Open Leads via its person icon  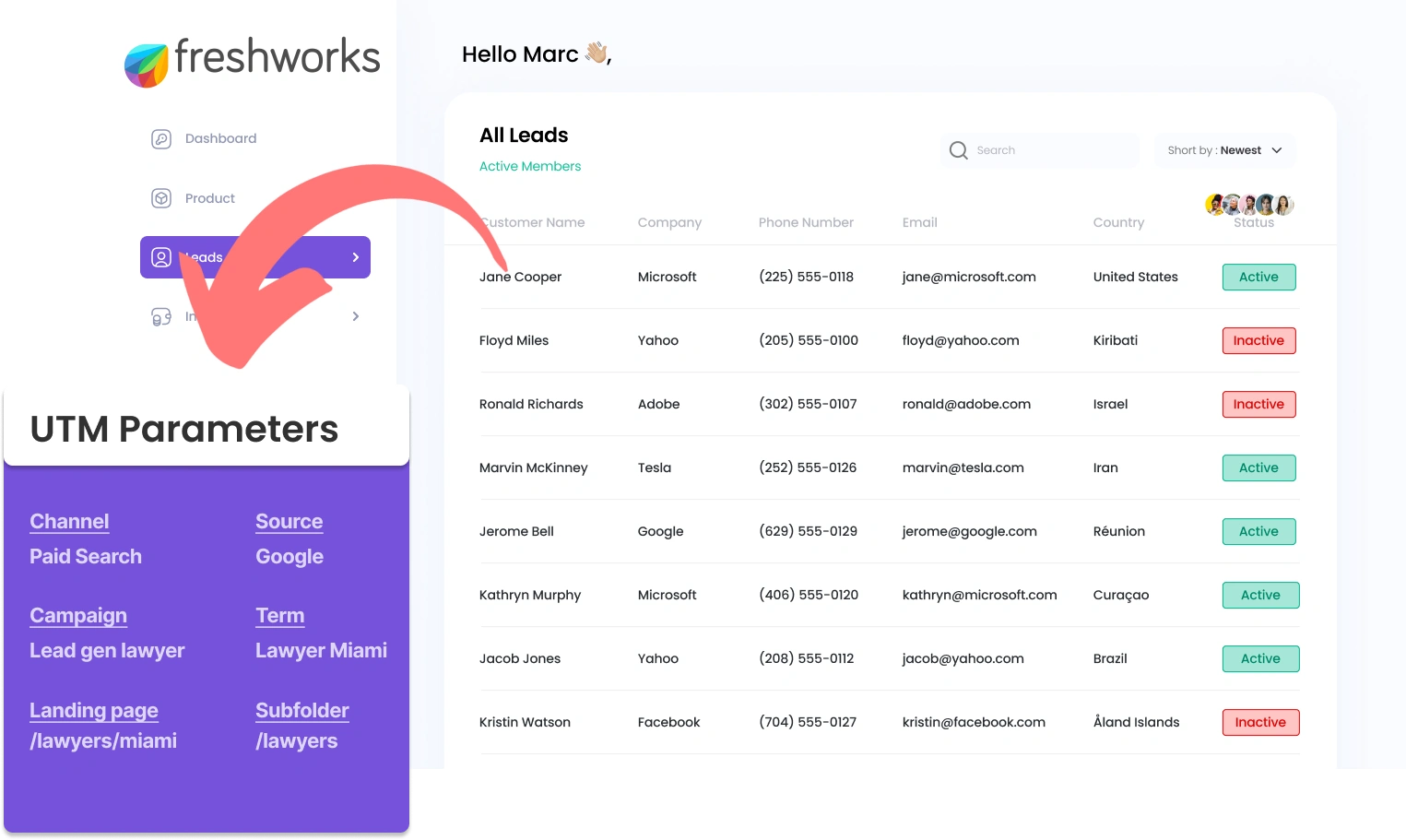click(x=161, y=257)
